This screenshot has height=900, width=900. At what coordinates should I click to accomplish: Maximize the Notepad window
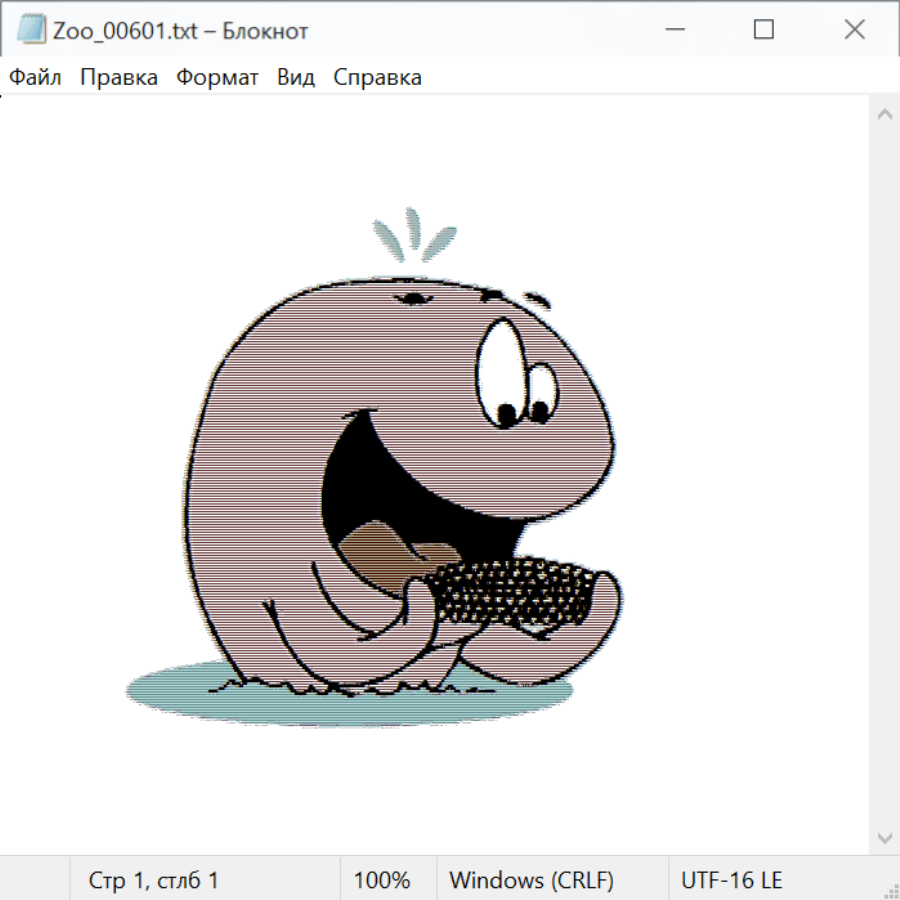click(x=763, y=30)
